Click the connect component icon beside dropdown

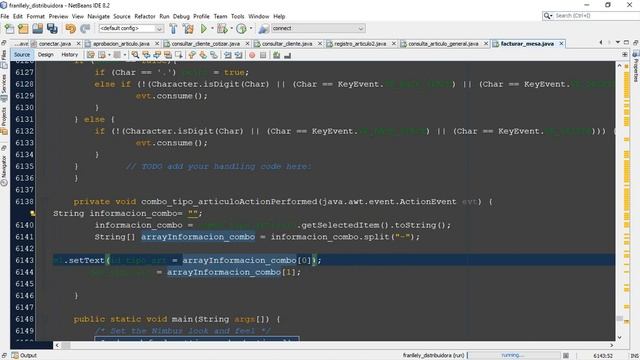tap(263, 29)
